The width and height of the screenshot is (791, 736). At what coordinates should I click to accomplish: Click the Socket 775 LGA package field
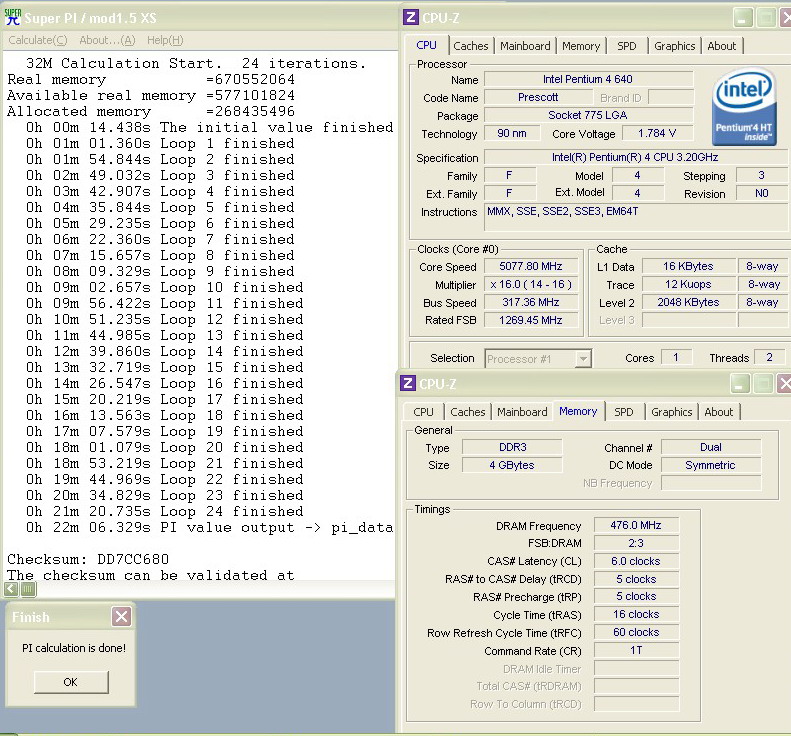(x=588, y=115)
